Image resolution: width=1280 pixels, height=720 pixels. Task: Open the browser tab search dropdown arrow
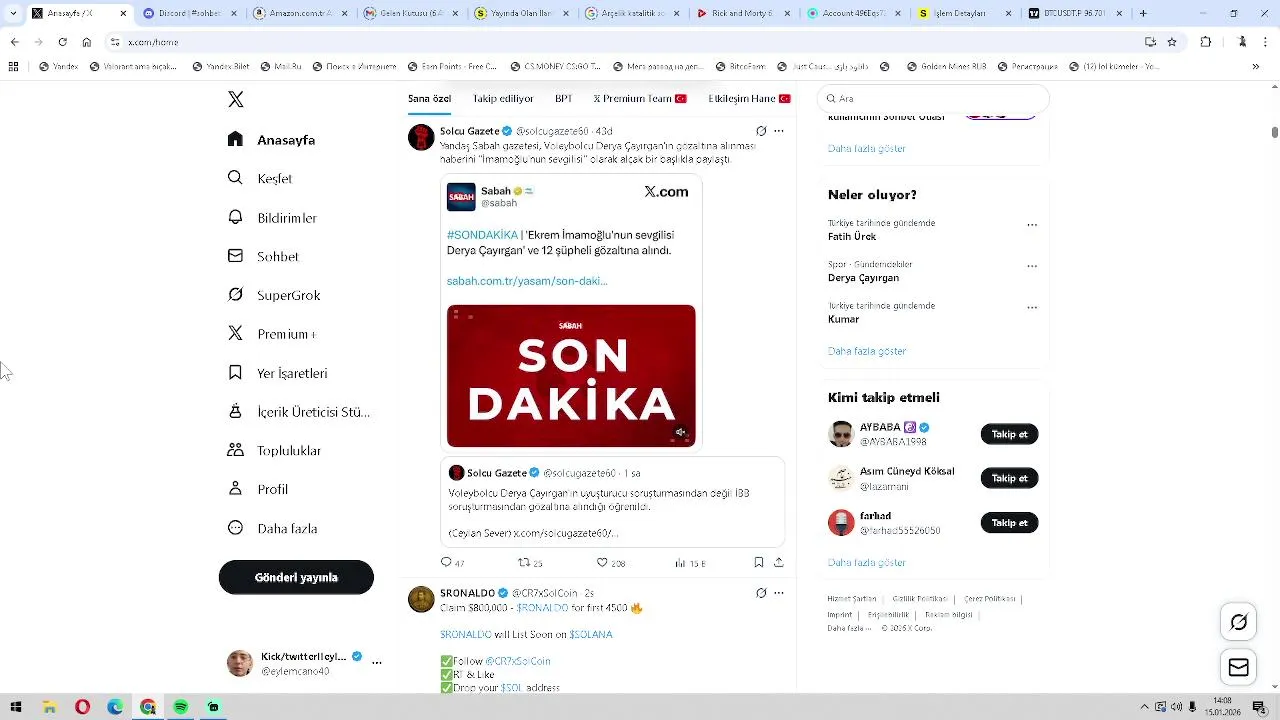tap(13, 14)
